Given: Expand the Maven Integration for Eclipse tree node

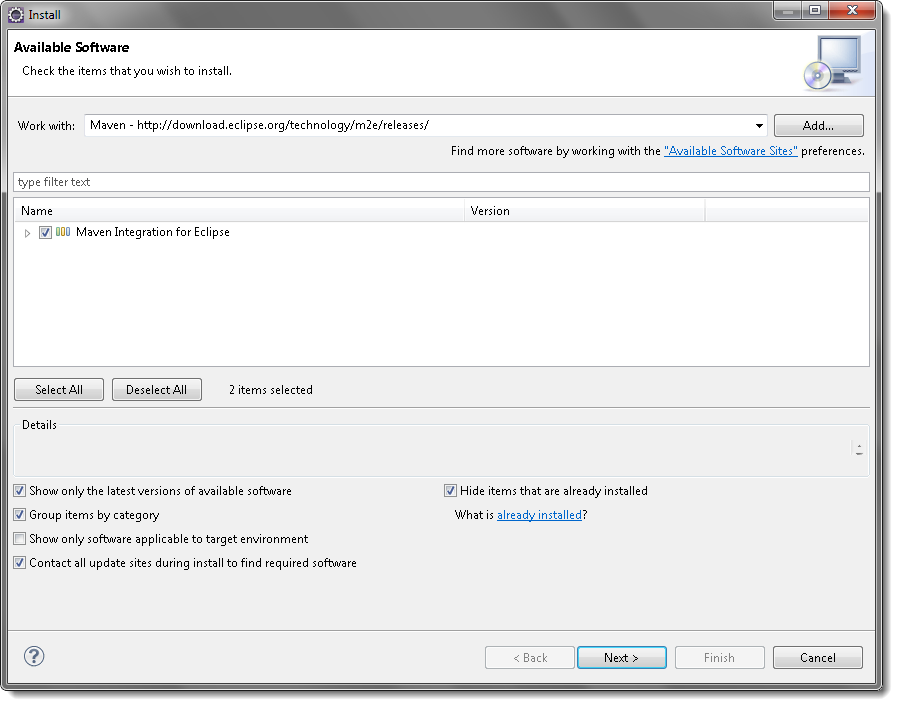Looking at the screenshot, I should (x=27, y=233).
